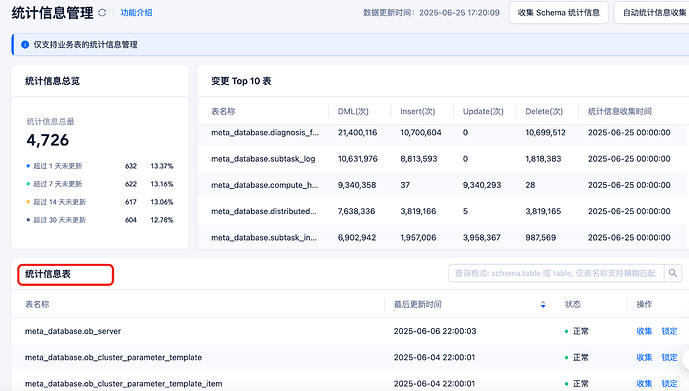Image resolution: width=689 pixels, height=391 pixels.
Task: Select meta_database.distributed... table name
Action: [x=264, y=211]
